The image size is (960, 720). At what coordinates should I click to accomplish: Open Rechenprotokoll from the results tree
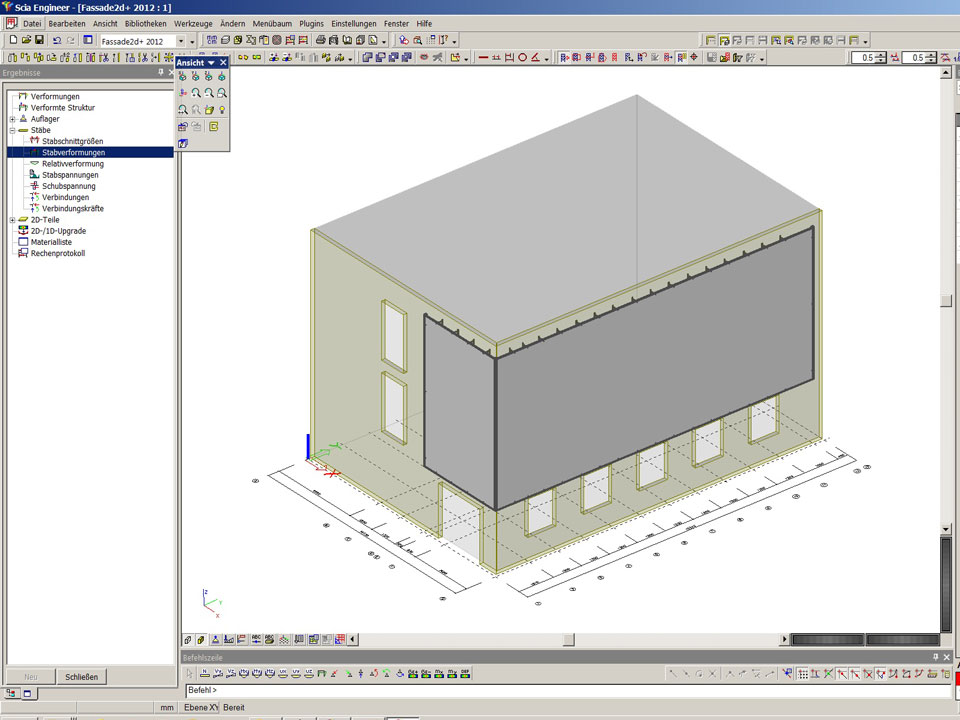[x=58, y=253]
